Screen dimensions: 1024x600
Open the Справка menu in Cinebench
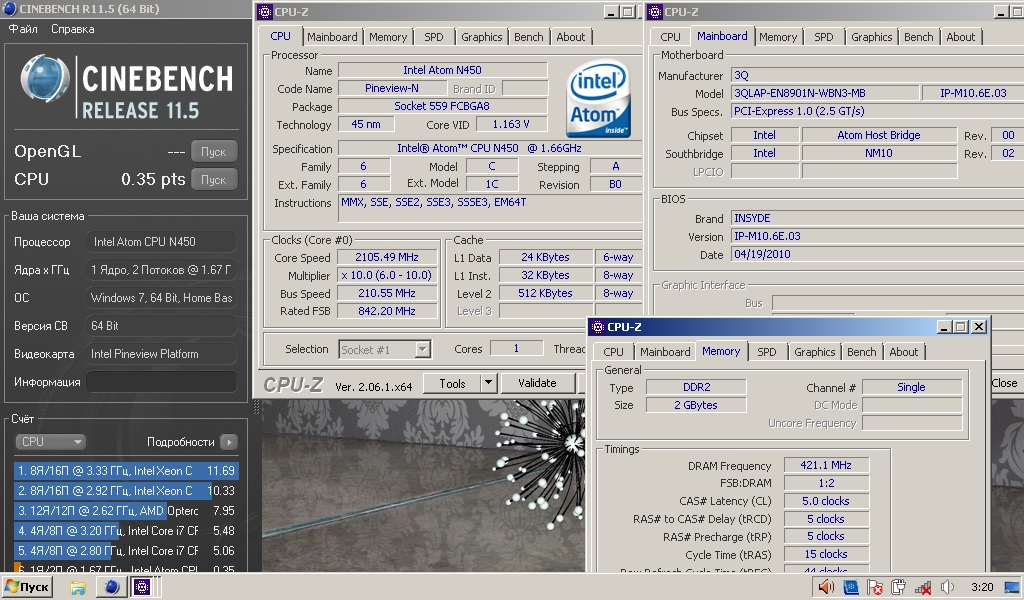[72, 29]
